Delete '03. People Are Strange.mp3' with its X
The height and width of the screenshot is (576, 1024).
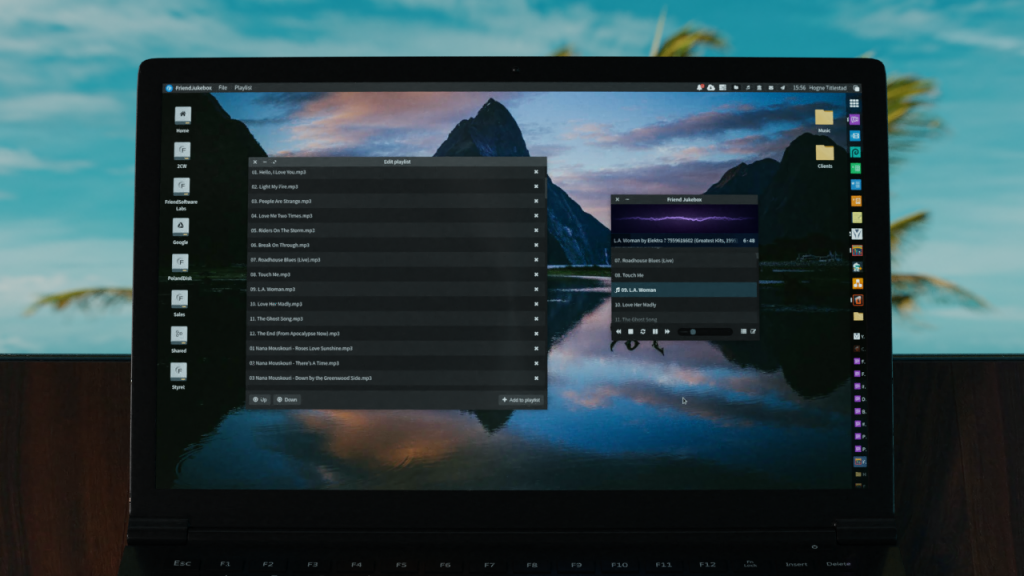point(536,201)
